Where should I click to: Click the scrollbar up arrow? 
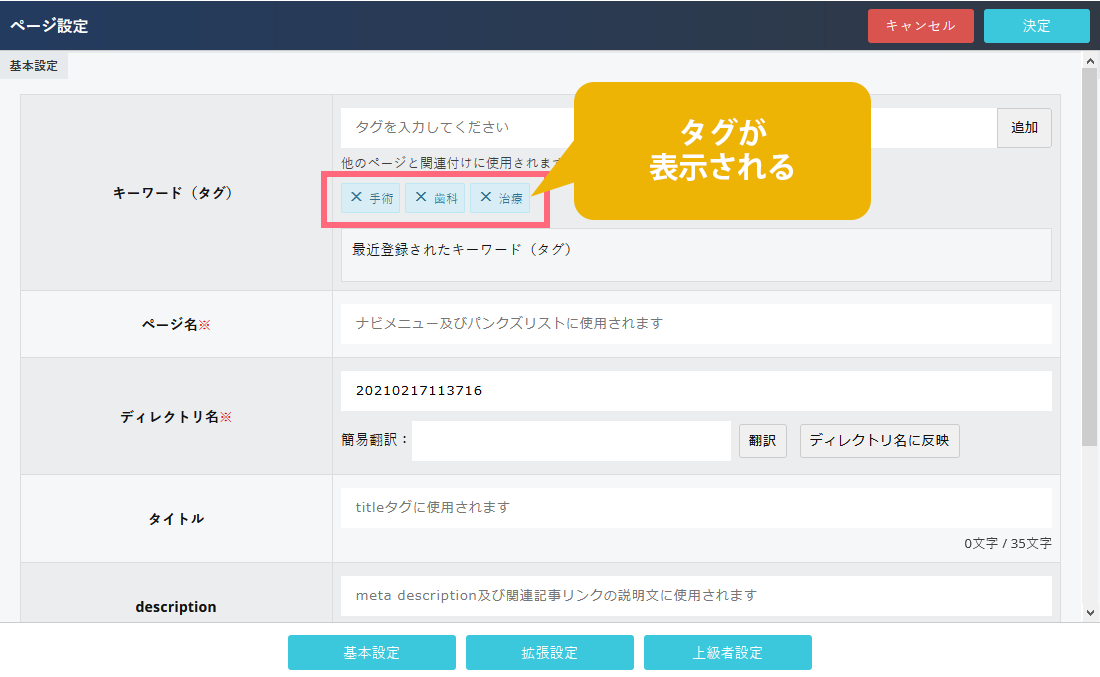point(1090,61)
